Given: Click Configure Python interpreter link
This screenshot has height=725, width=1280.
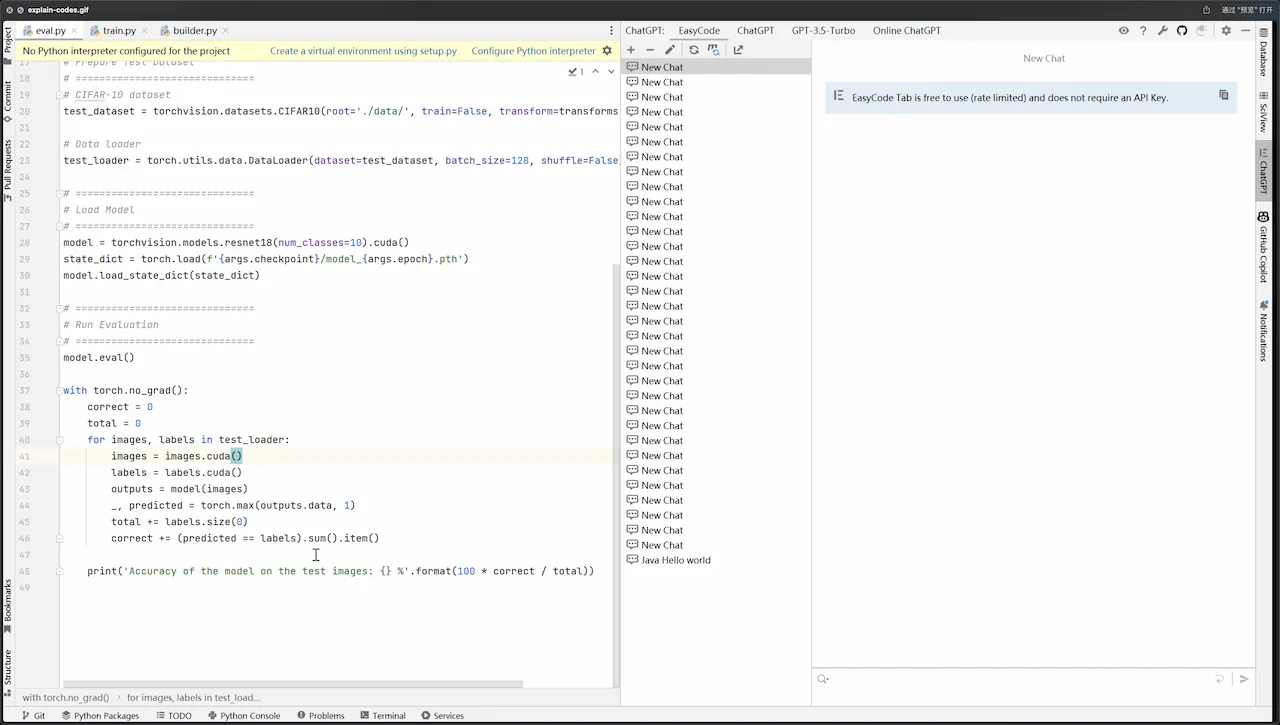Looking at the screenshot, I should (533, 51).
